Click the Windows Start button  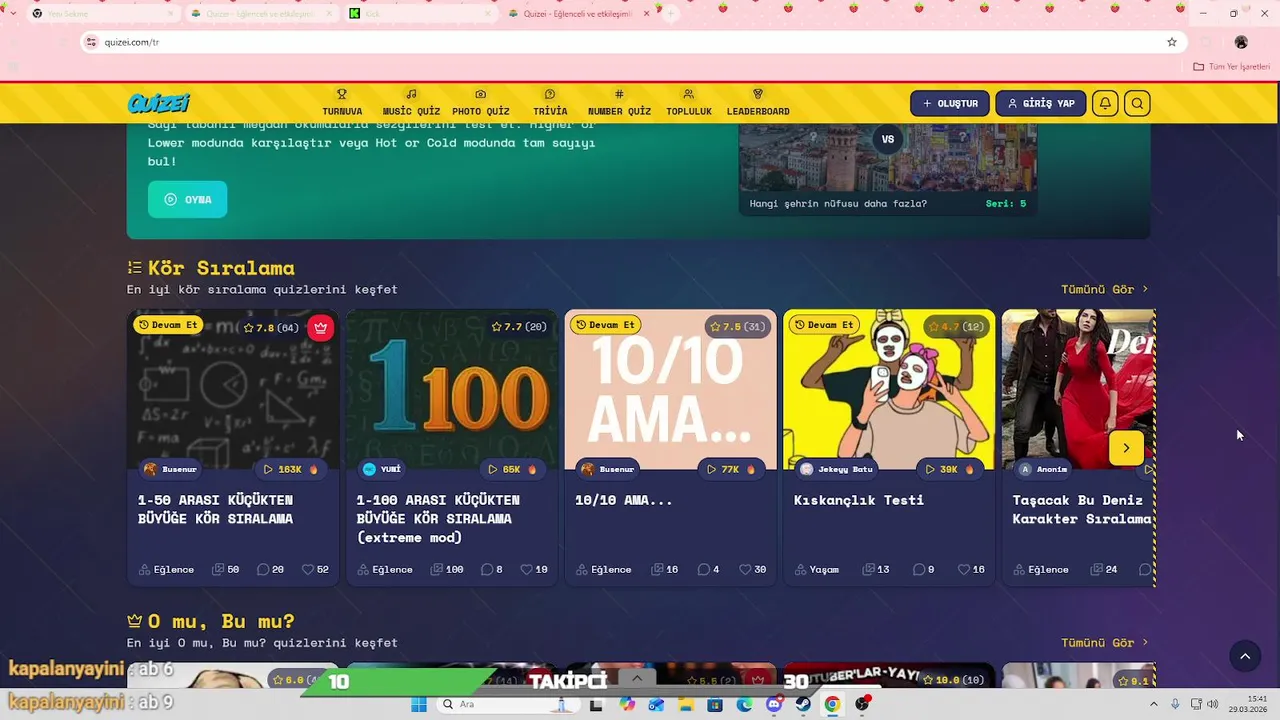419,704
